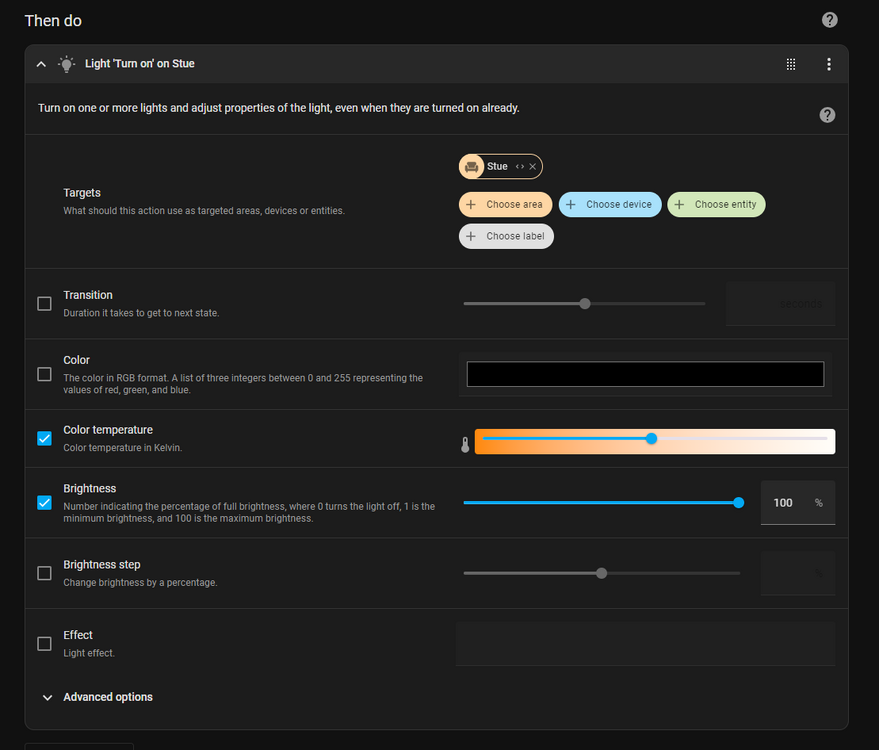
Task: Click the help icon beside Then do
Action: coord(829,20)
